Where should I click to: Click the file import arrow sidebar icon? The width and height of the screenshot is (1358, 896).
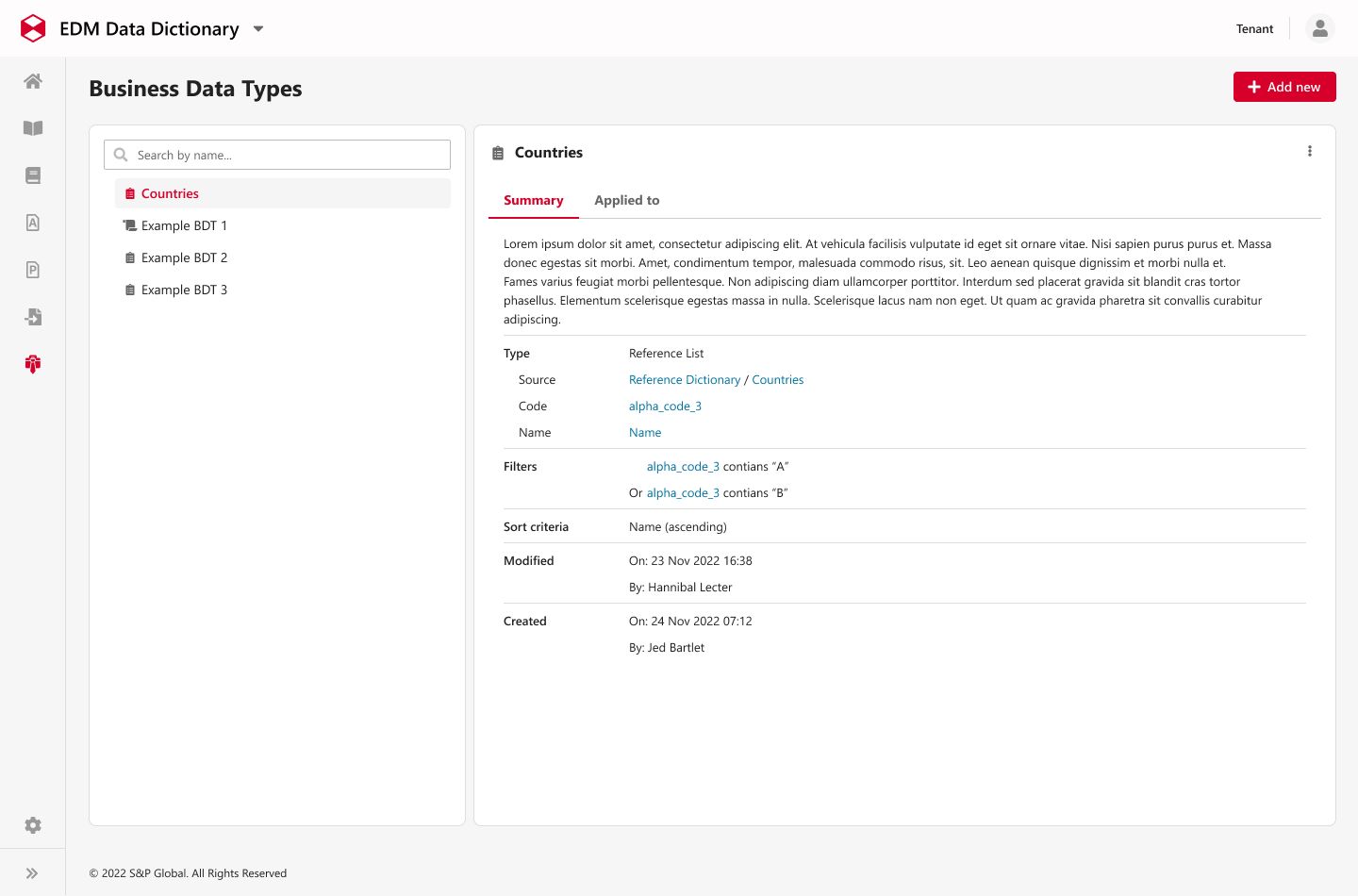[x=33, y=317]
